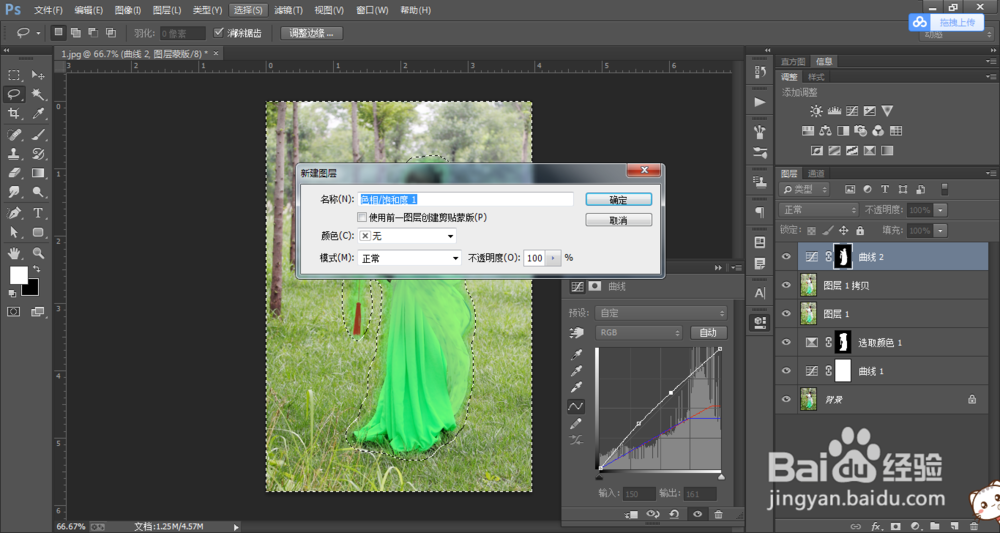1000x533 pixels.
Task: Toggle Quick Mask mode icon
Action: tap(13, 312)
